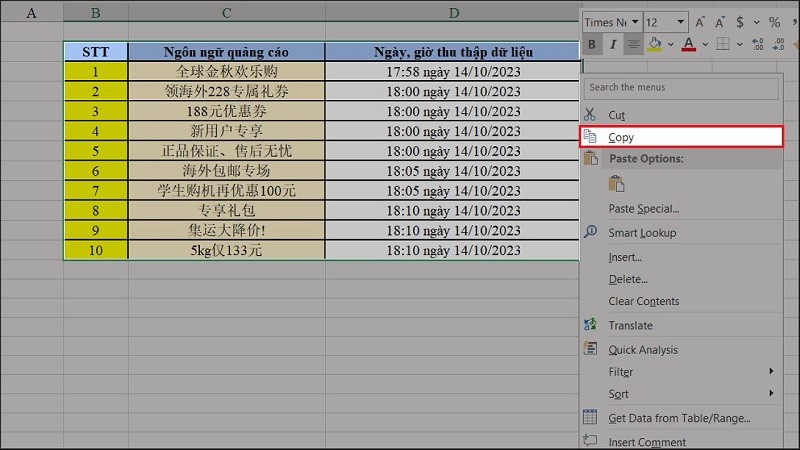
Task: Select Cut from the context menu
Action: [681, 115]
